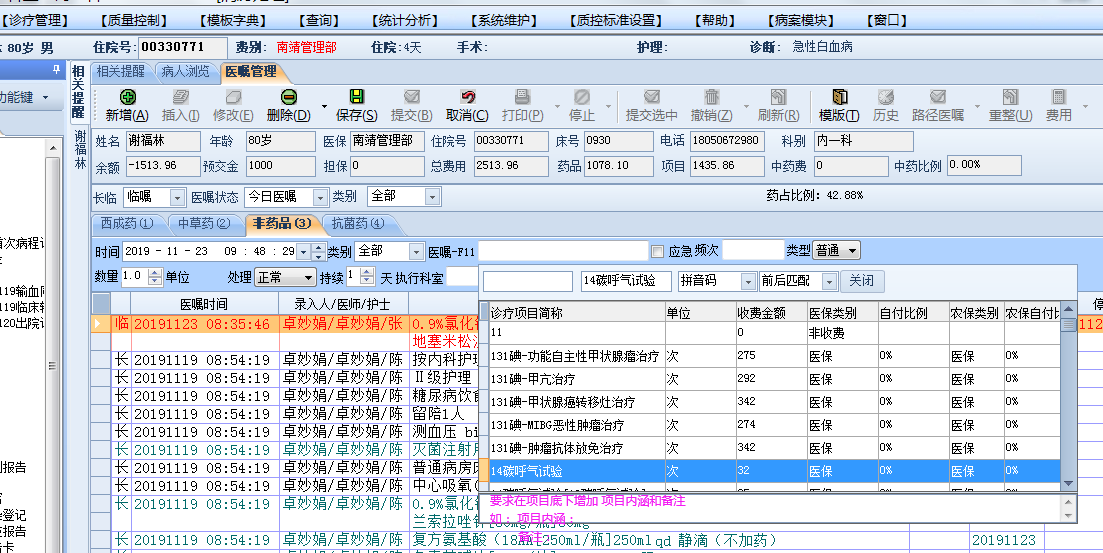Click the pin icon on left panel
Image resolution: width=1103 pixels, height=553 pixels.
pyautogui.click(x=56, y=70)
